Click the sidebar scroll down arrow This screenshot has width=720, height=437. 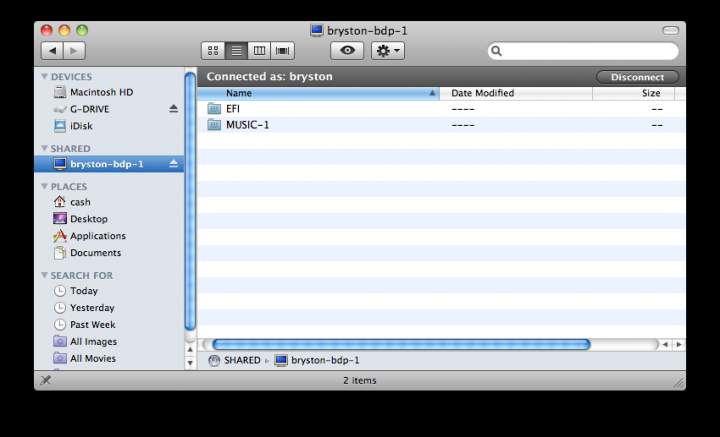(x=190, y=363)
